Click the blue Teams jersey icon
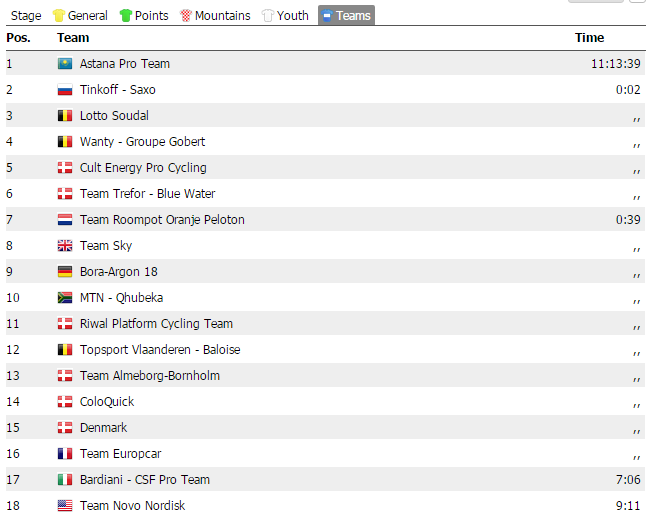The height and width of the screenshot is (525, 656). click(327, 16)
